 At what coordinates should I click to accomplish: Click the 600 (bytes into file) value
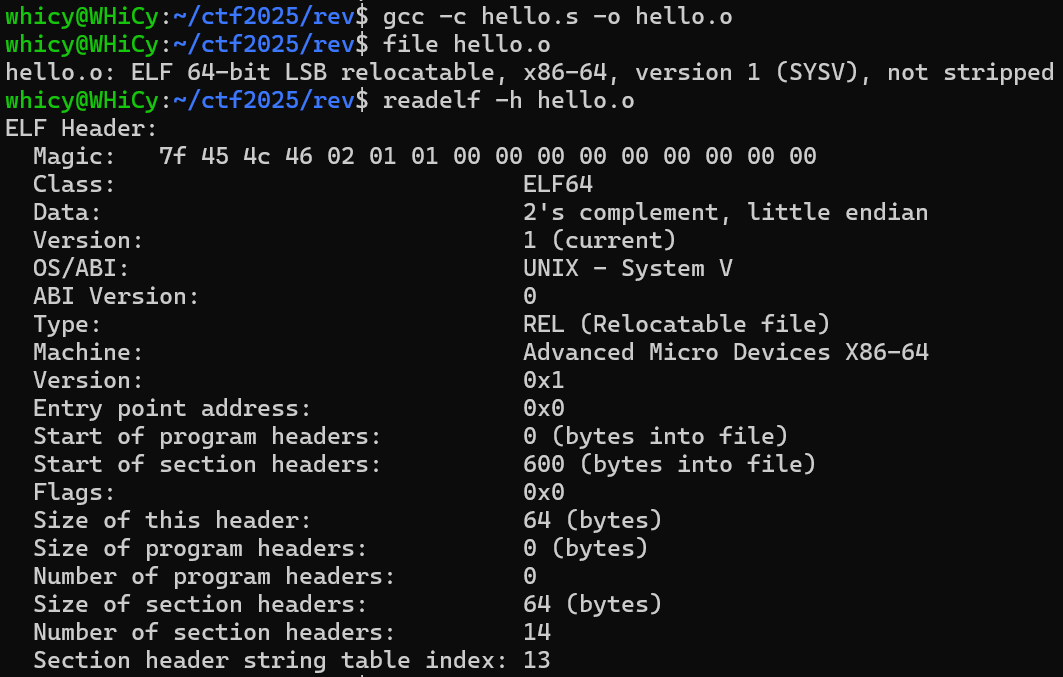point(669,464)
